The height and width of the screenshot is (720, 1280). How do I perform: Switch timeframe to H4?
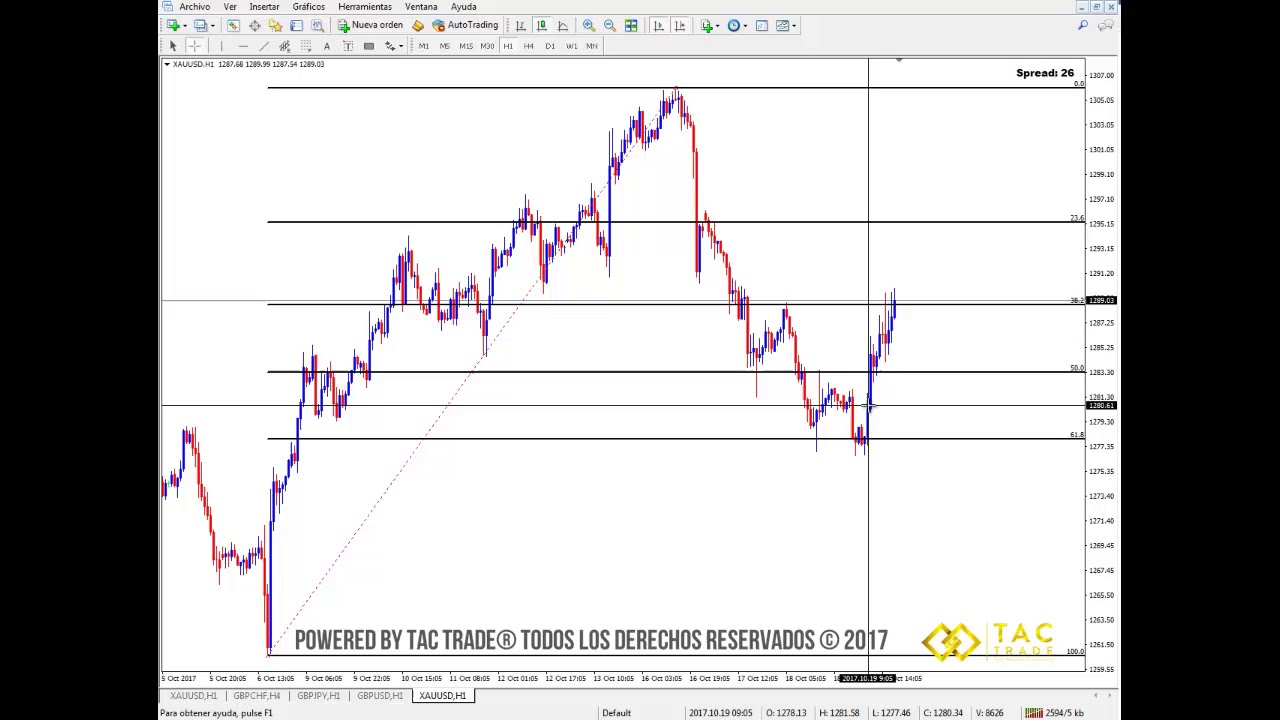click(529, 46)
